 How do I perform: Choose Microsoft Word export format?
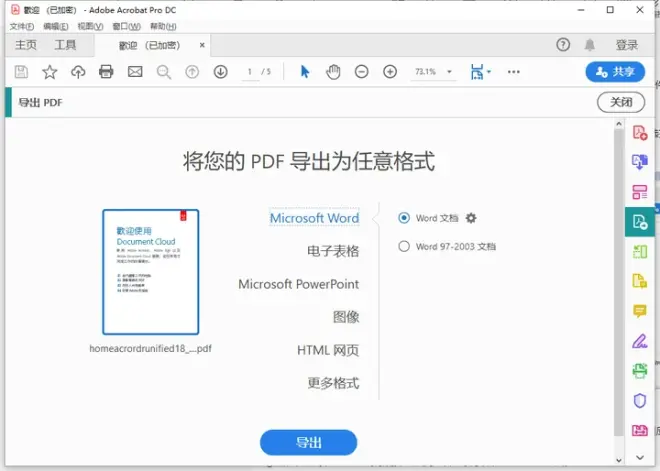[x=314, y=218]
